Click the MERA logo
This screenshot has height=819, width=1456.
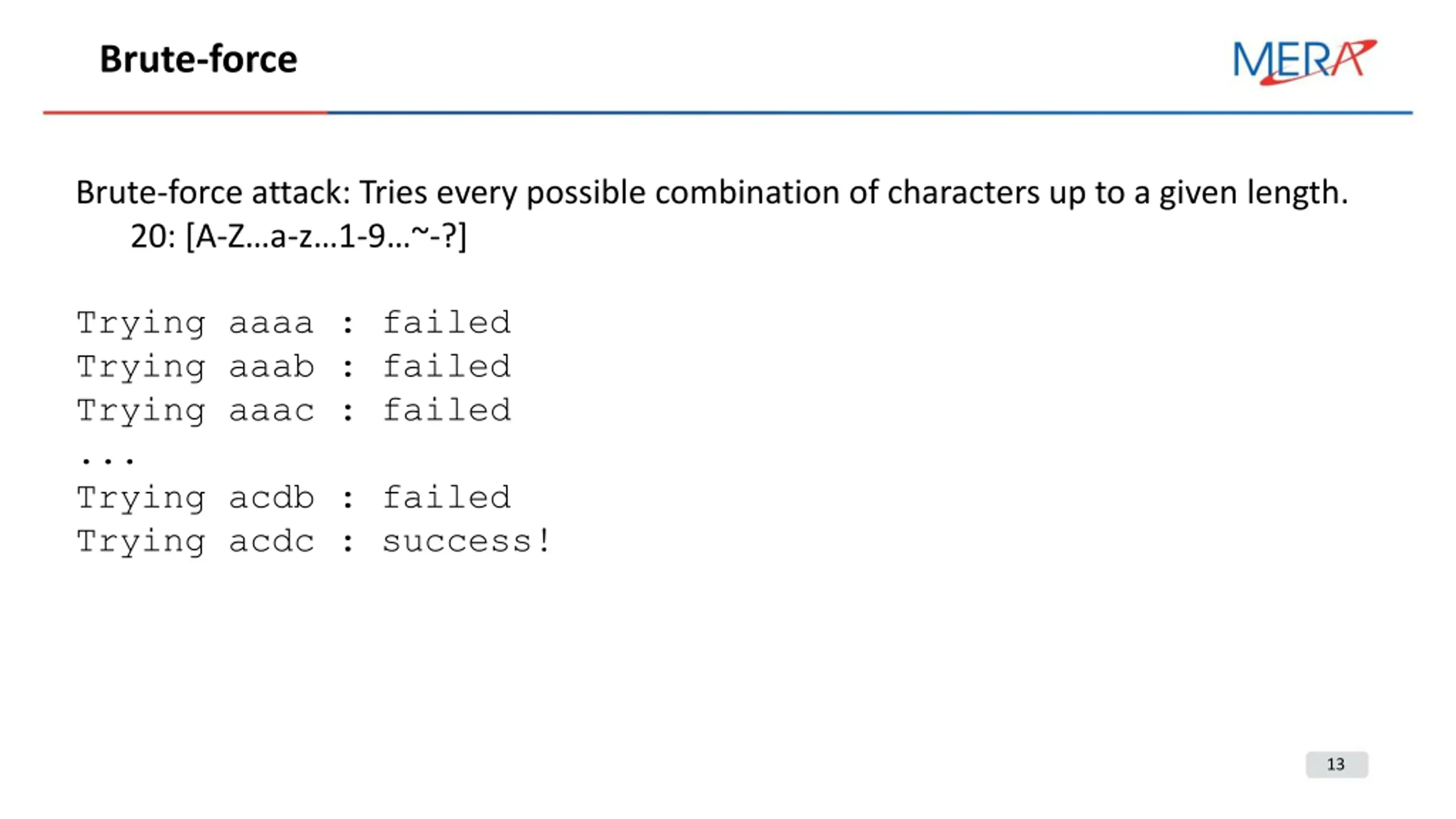[x=1305, y=61]
